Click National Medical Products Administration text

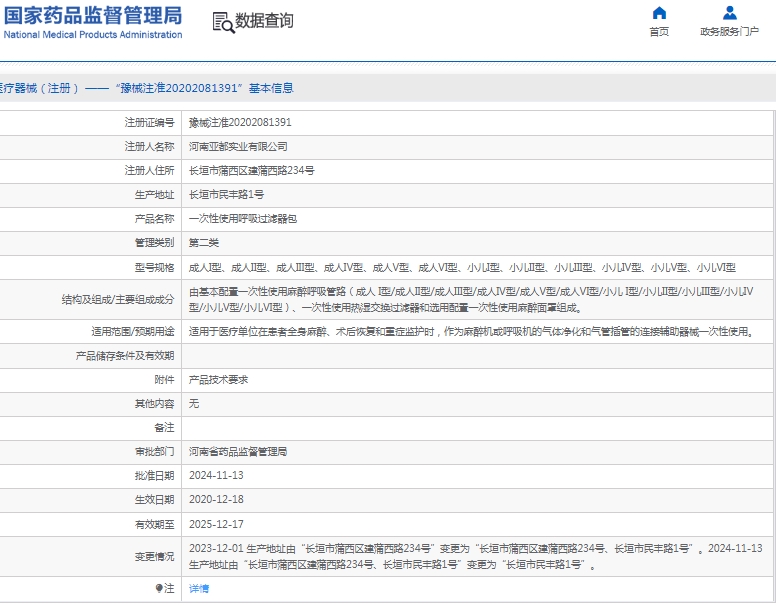[x=93, y=35]
